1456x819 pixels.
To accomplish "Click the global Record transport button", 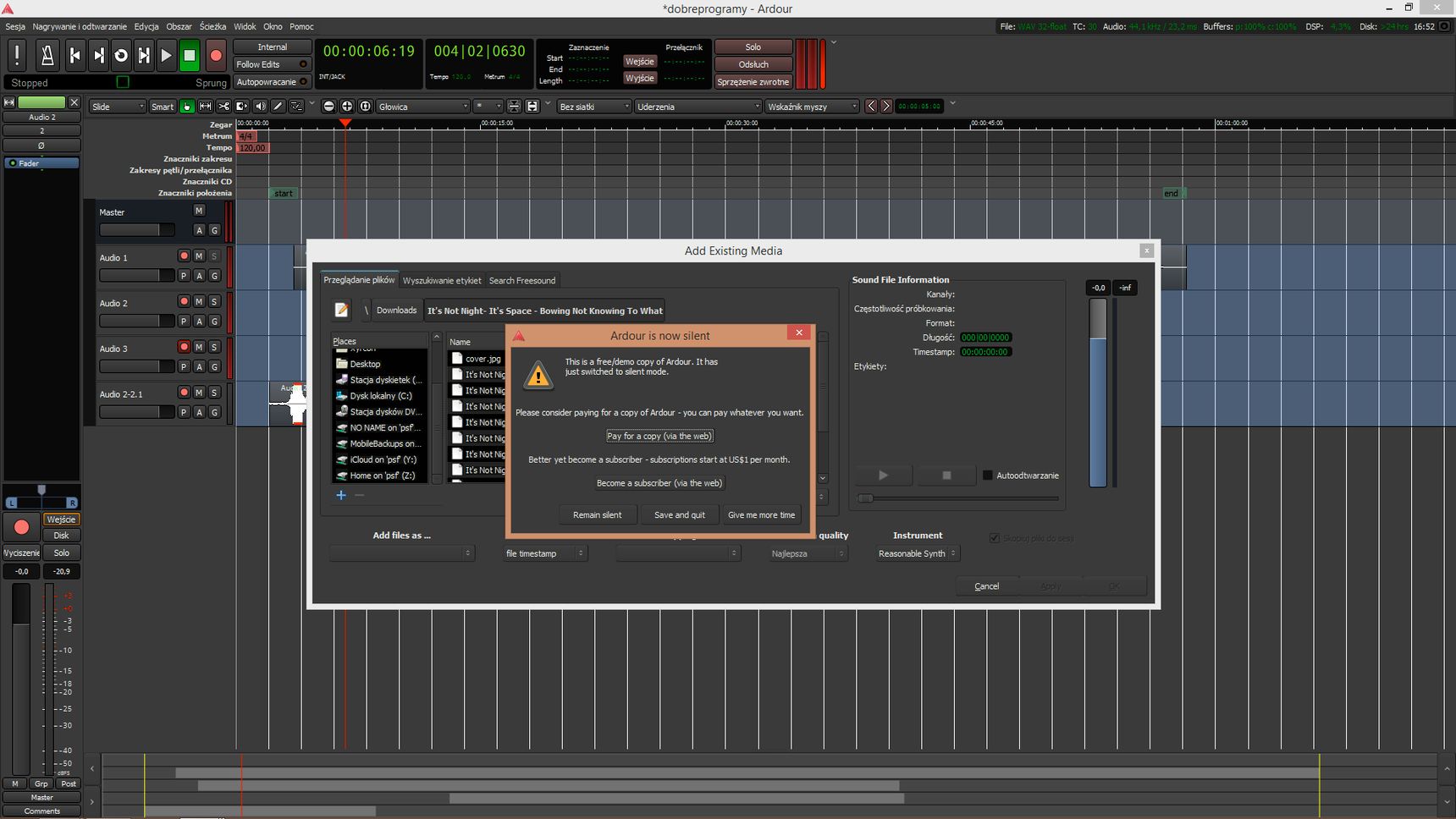I will tap(216, 55).
